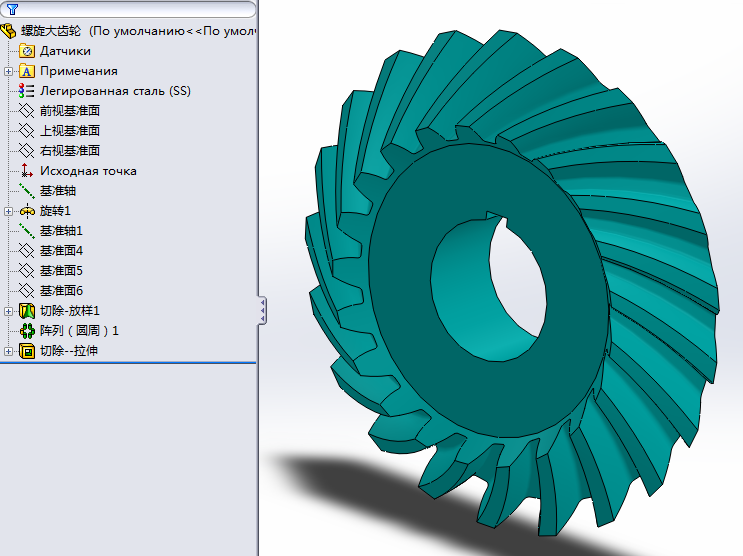Click the 阵列(圆周)1 circular pattern icon
The image size is (743, 556).
point(27,331)
